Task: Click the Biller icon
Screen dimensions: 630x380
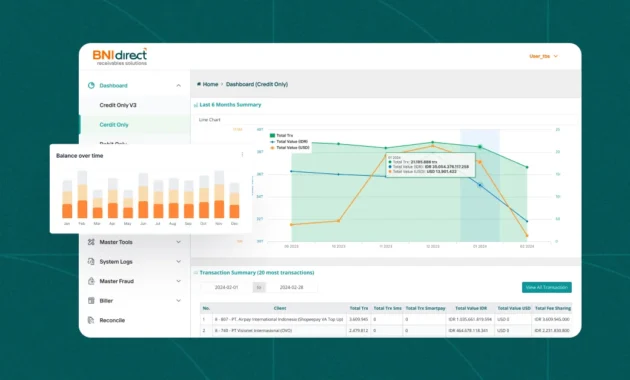Action: [x=91, y=300]
